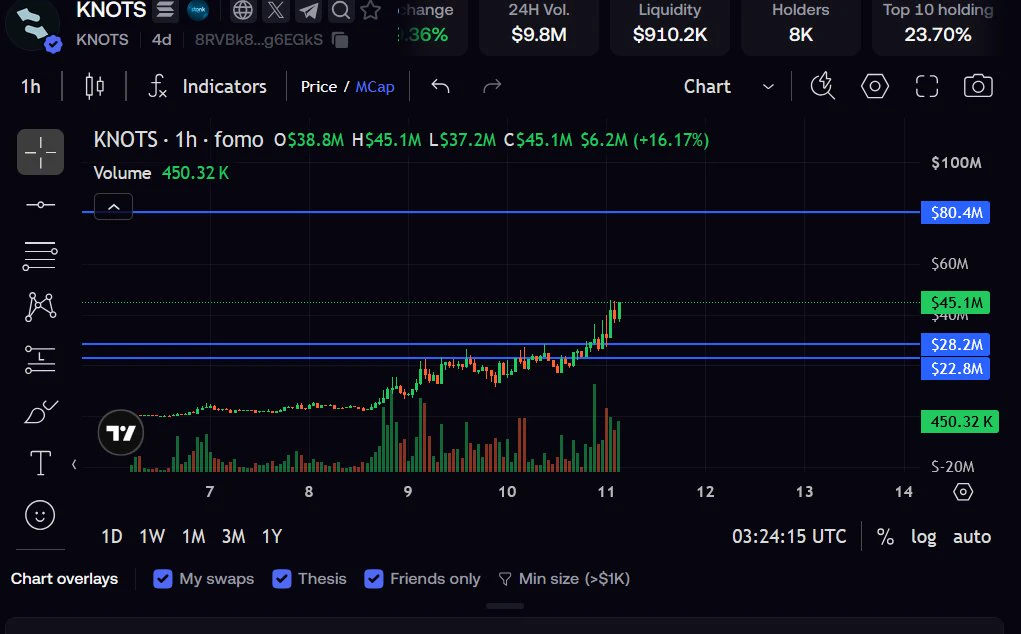
Task: Redo the last chart action
Action: [x=492, y=86]
